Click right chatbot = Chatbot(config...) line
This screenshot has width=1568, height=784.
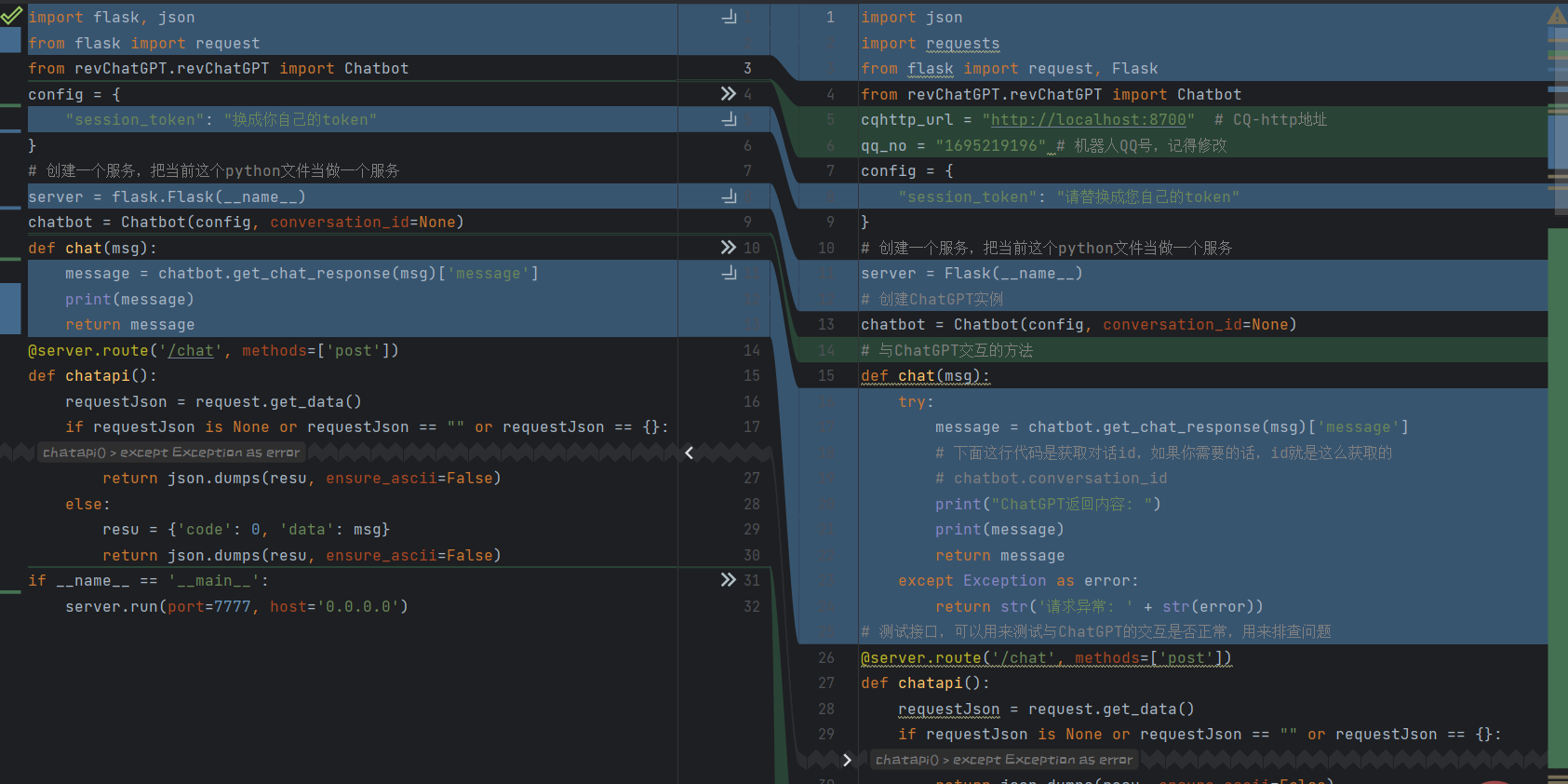click(1079, 324)
